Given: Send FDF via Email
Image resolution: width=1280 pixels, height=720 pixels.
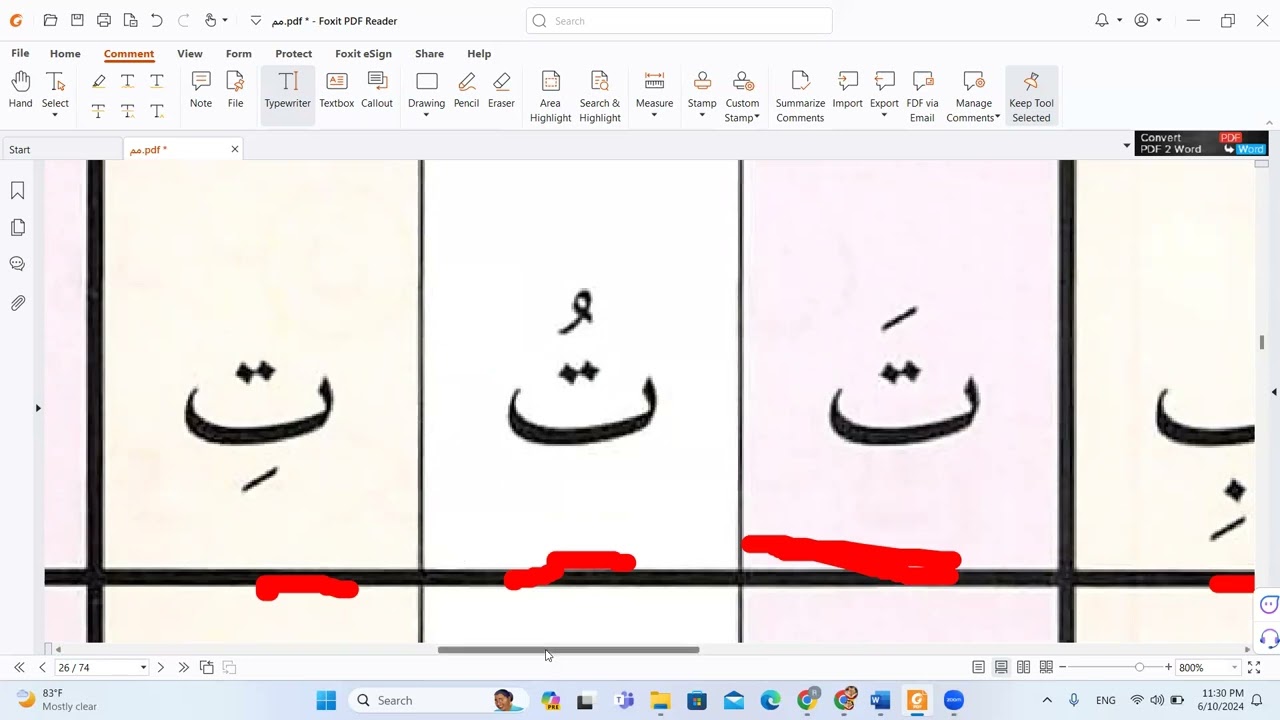Looking at the screenshot, I should coord(922,97).
